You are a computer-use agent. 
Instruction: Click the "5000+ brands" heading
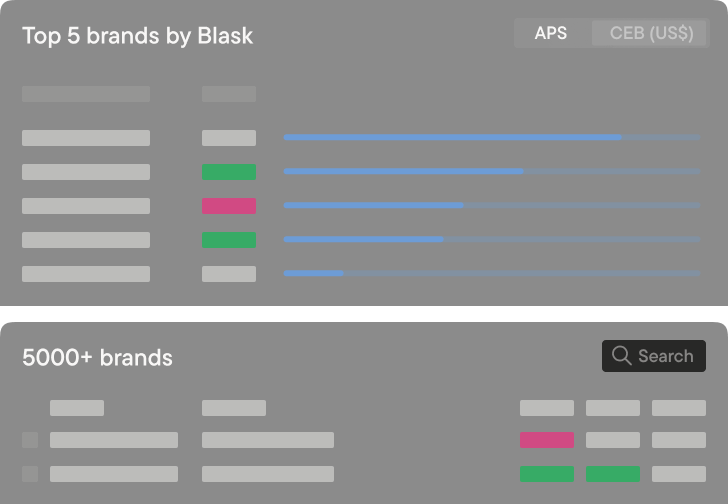click(x=97, y=357)
